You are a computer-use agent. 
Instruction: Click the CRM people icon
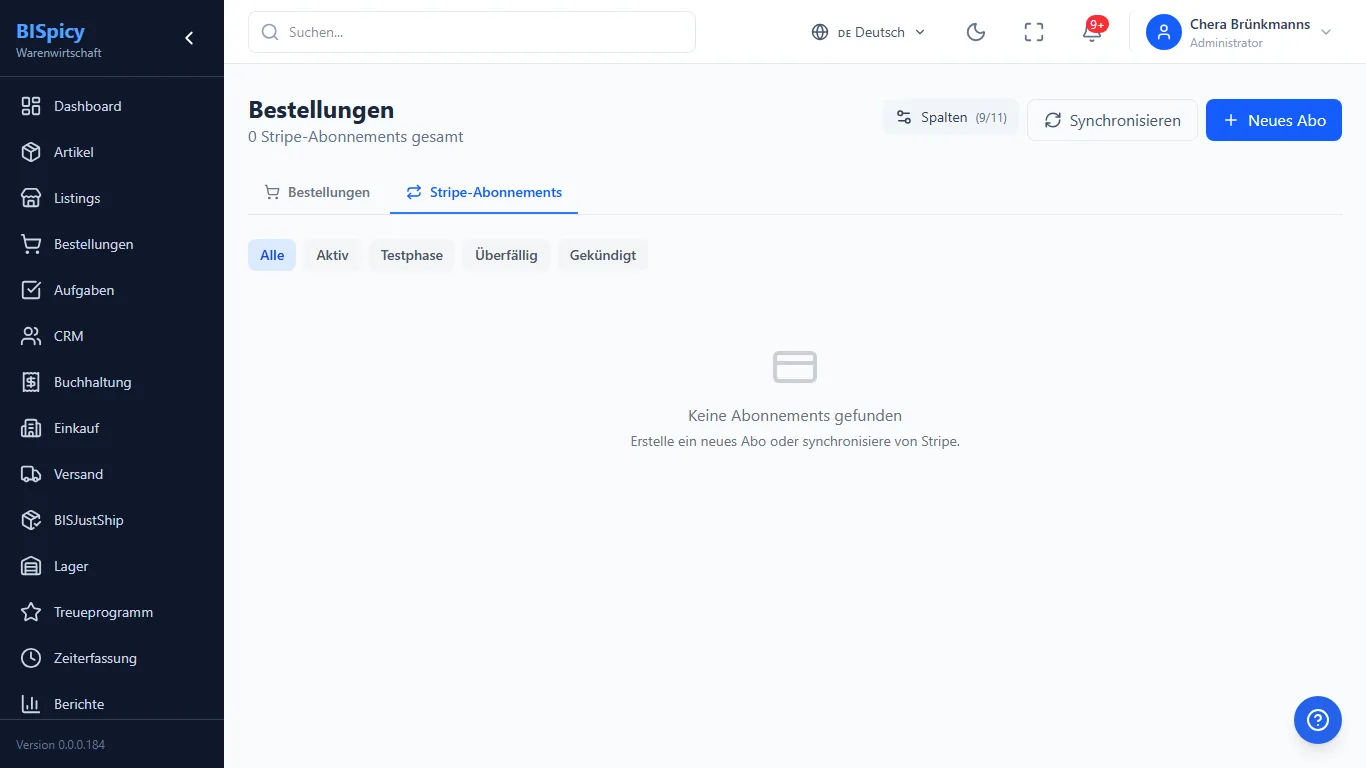pos(31,336)
